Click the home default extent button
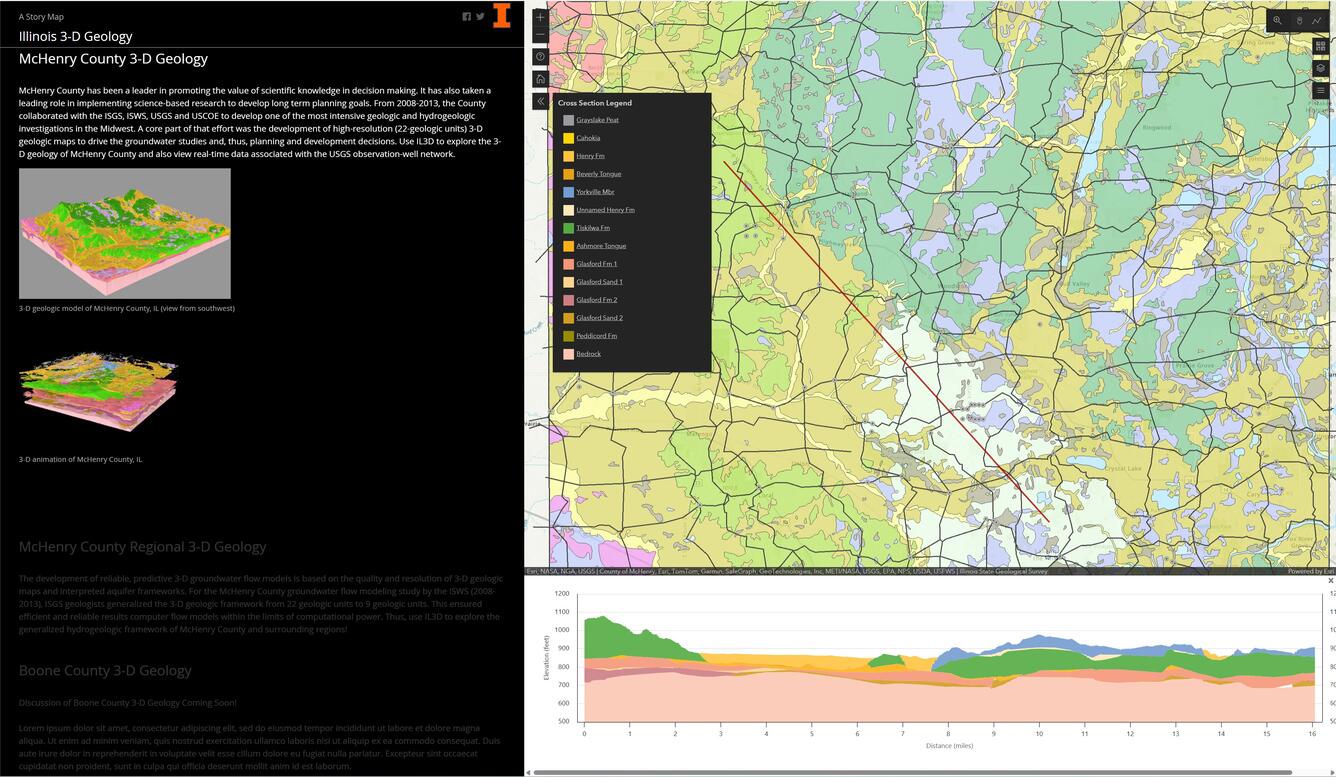Viewport: 1336px width, 777px height. tap(540, 78)
